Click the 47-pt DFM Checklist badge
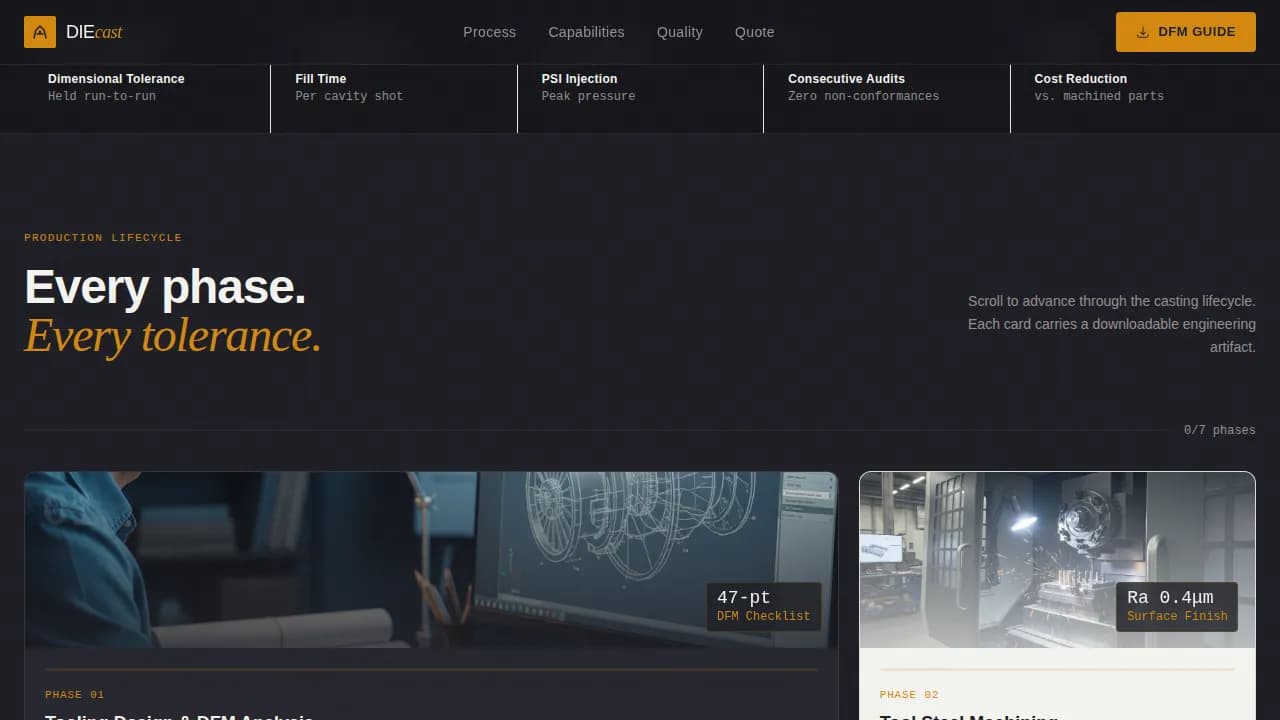 click(x=763, y=606)
